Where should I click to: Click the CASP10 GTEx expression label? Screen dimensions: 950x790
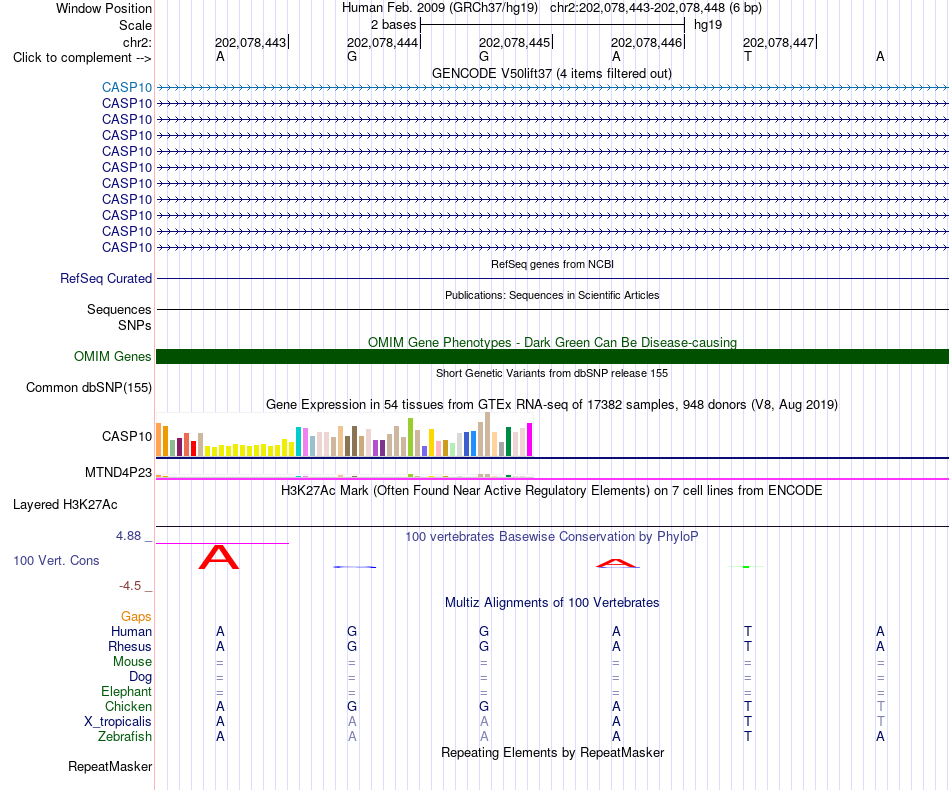(x=127, y=436)
